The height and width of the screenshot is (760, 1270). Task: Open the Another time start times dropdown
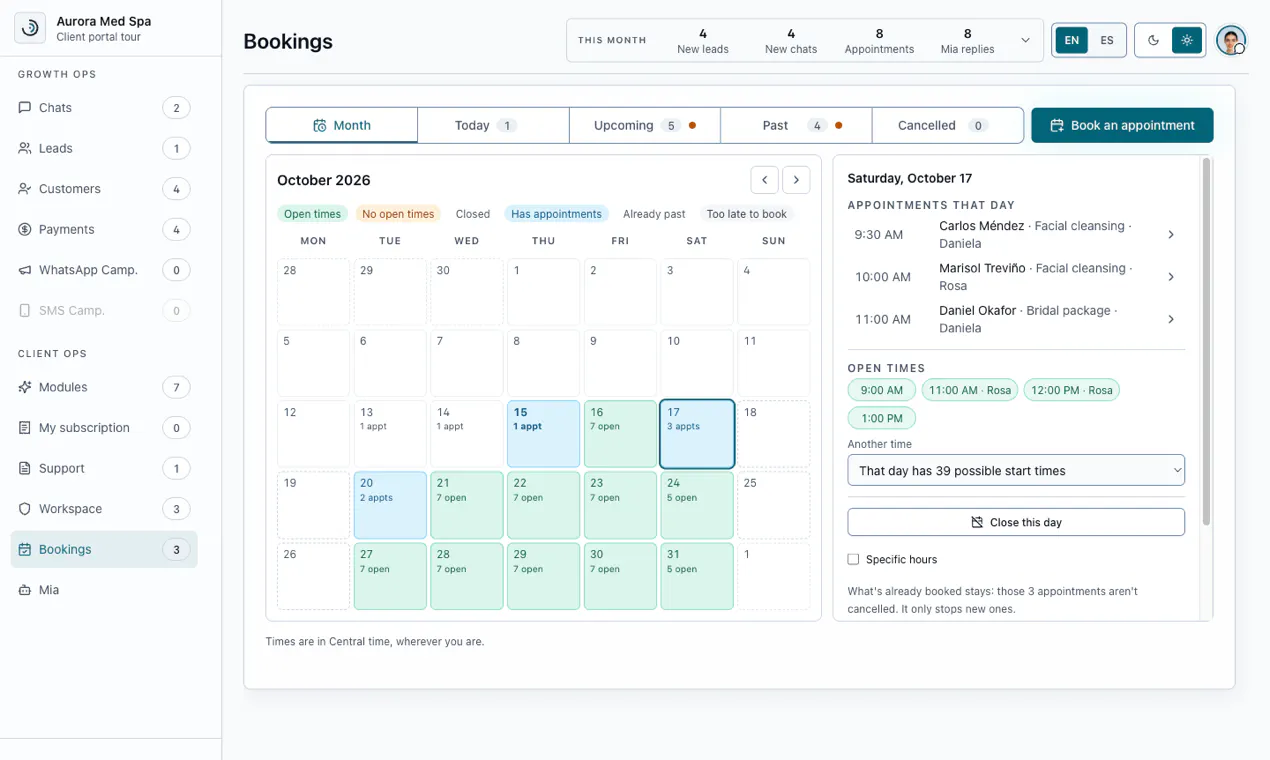tap(1016, 470)
